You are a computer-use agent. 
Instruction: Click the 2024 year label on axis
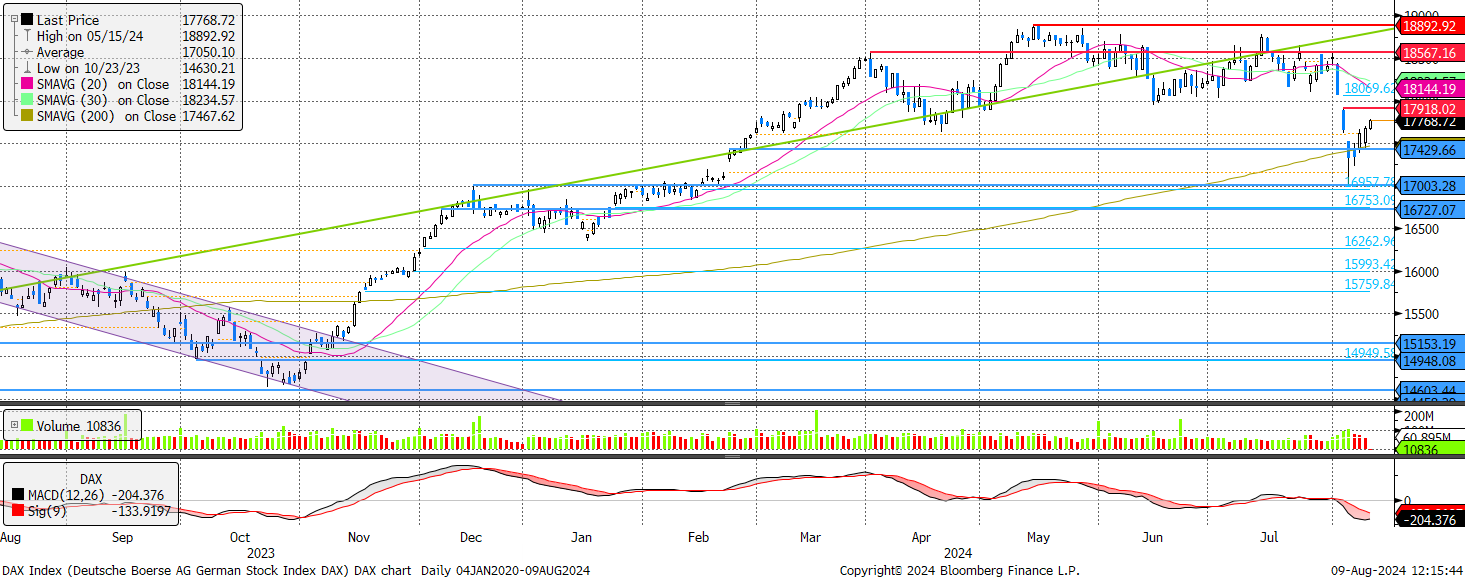tap(957, 551)
